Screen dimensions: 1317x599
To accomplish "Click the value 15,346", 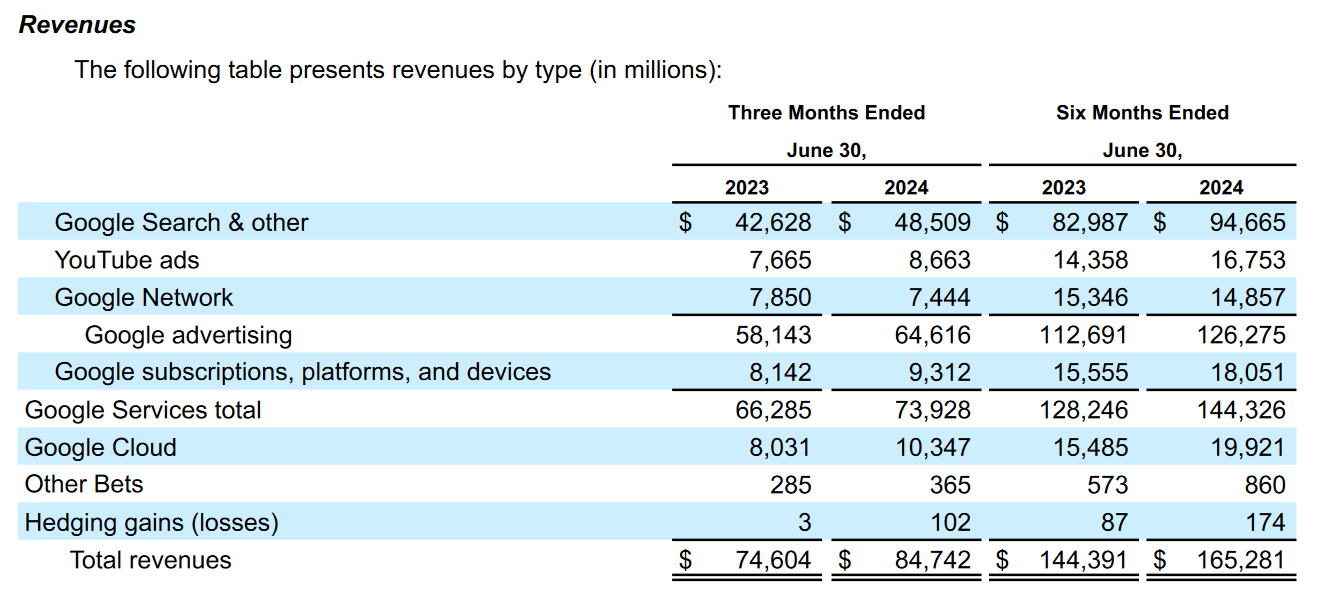I will click(x=1090, y=297).
